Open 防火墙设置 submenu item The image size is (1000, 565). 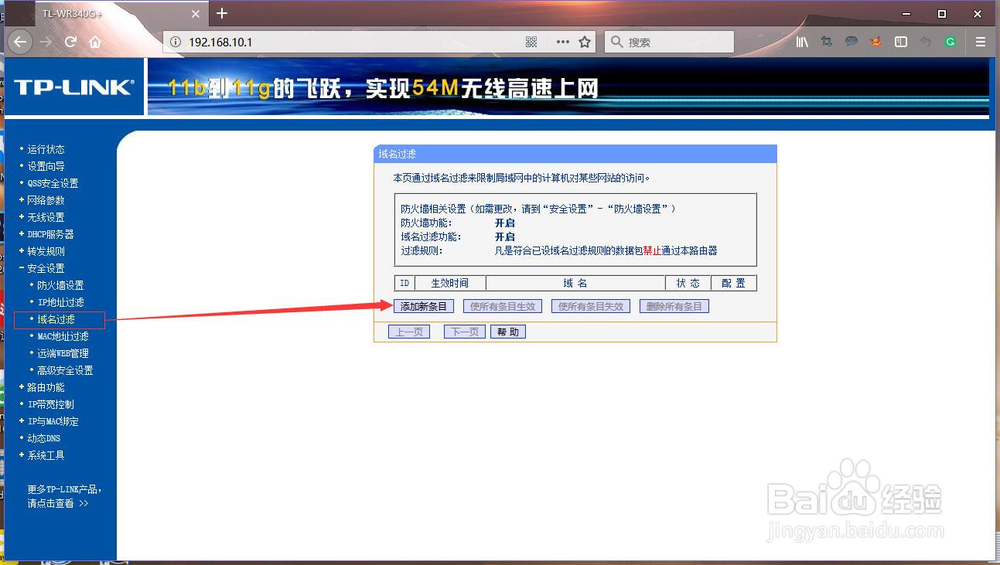(x=60, y=286)
